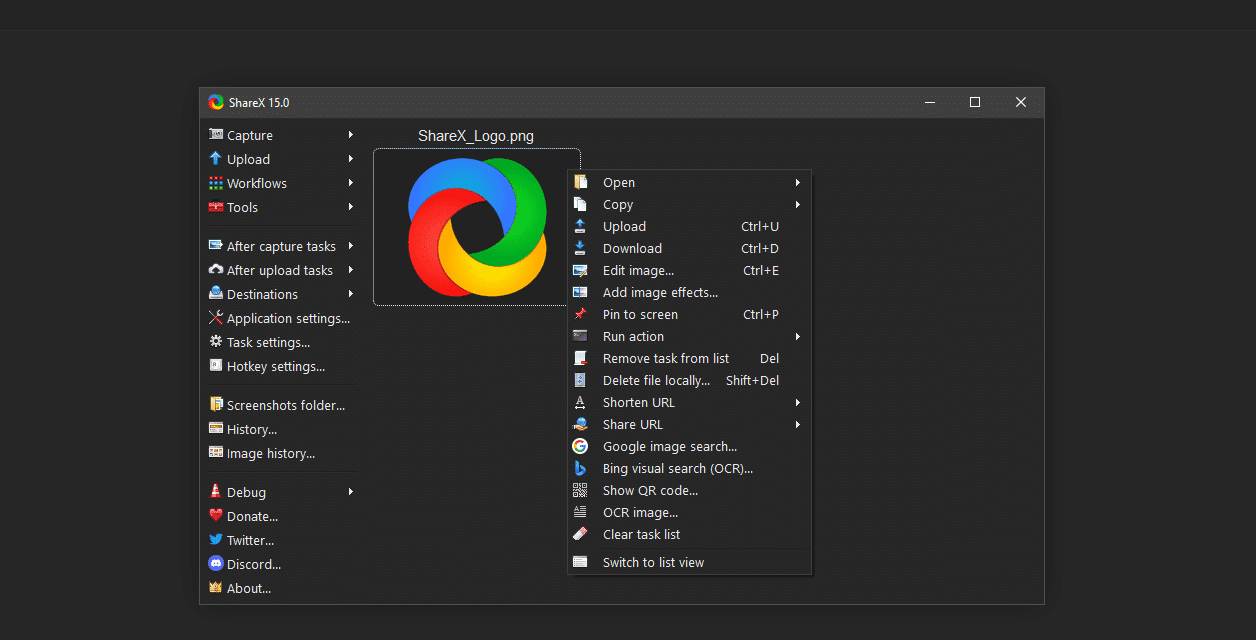Viewport: 1256px width, 640px height.
Task: Select the ShareX_Logo.png thumbnail
Action: click(477, 227)
